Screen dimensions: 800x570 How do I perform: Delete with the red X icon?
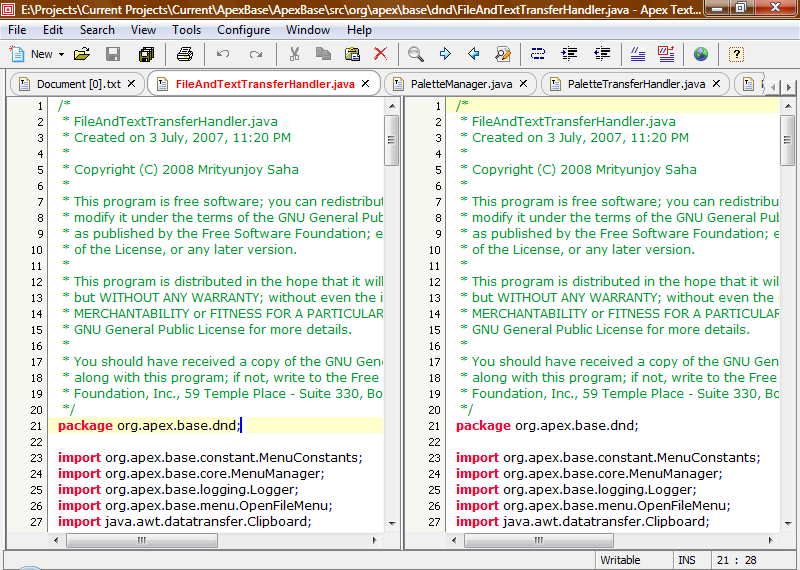(x=381, y=54)
